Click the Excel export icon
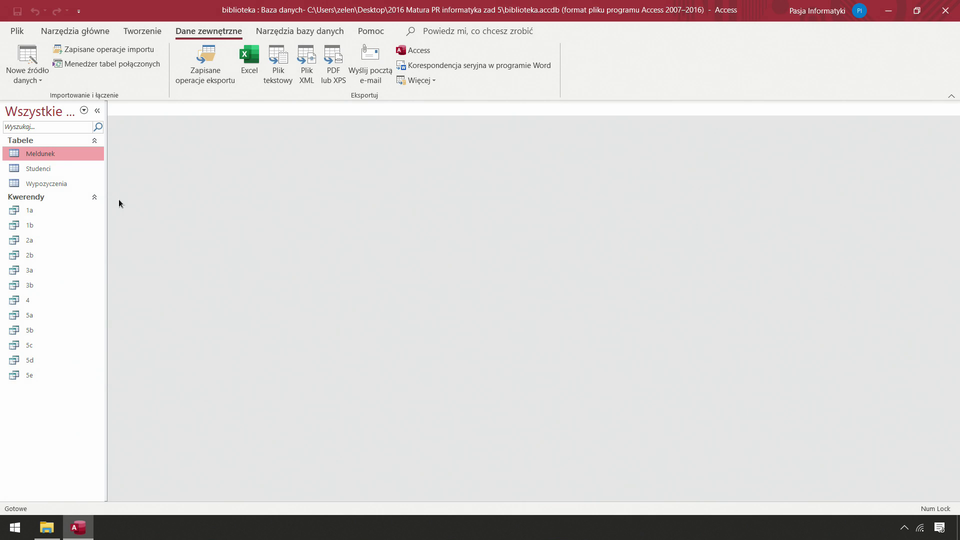The width and height of the screenshot is (960, 540). 249,60
